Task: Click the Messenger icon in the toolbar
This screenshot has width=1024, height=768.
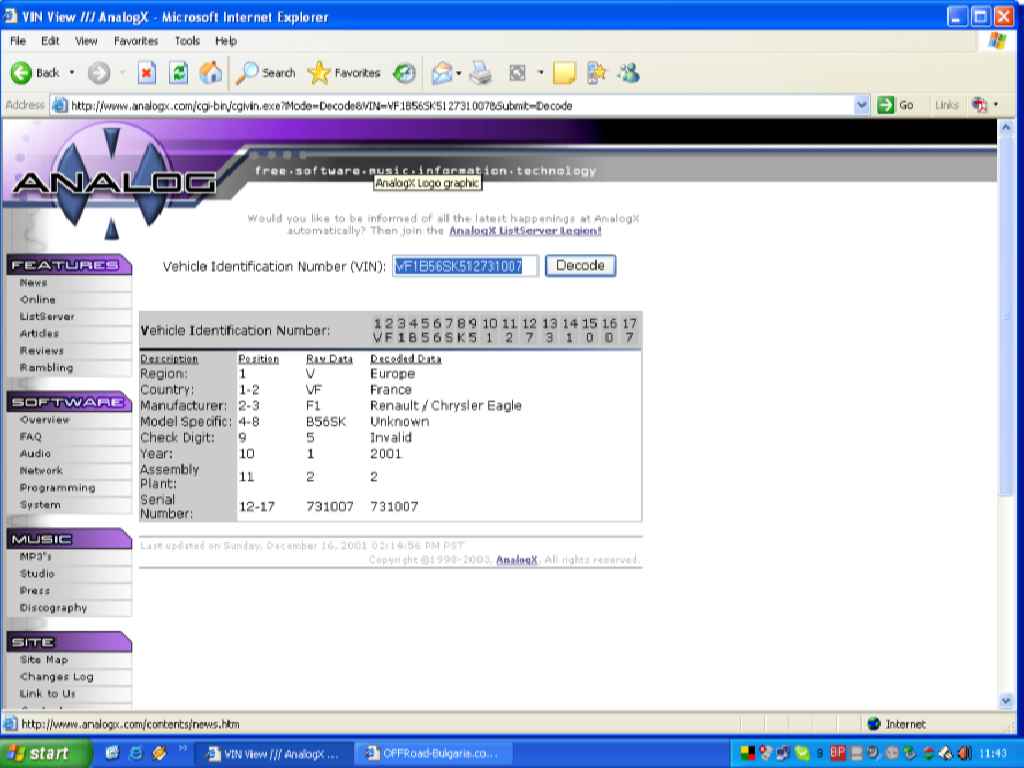Action: click(628, 73)
